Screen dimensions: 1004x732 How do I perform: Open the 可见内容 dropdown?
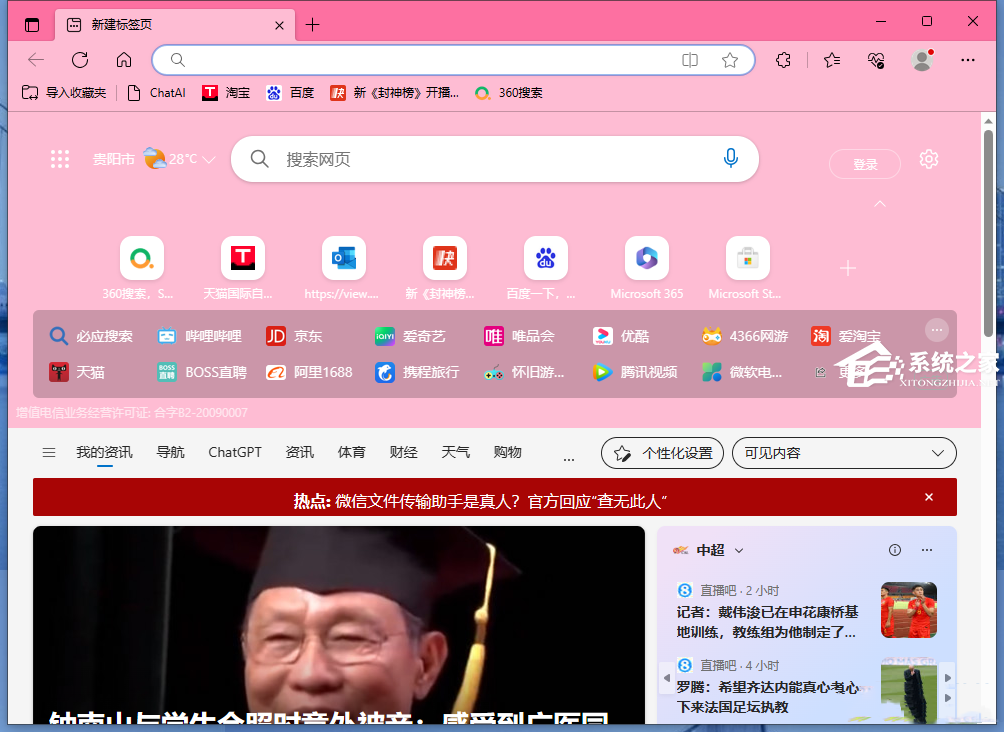pyautogui.click(x=844, y=453)
